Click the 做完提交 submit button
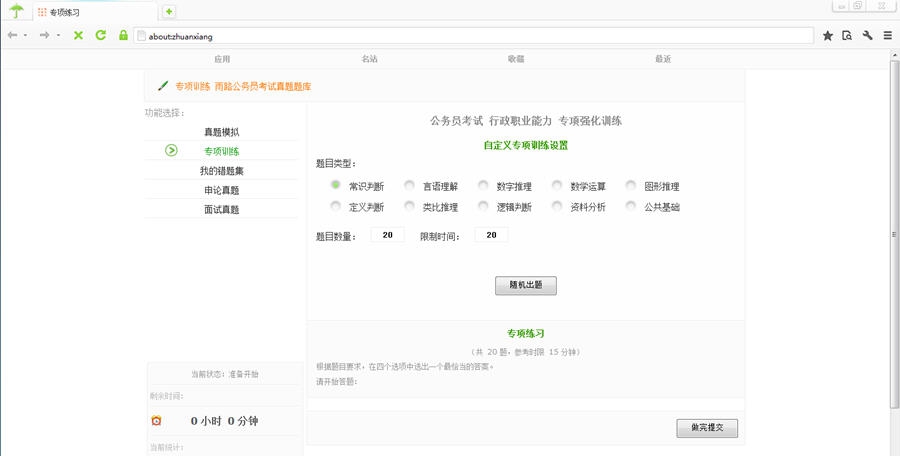Viewport: 900px width, 456px height. [x=706, y=427]
